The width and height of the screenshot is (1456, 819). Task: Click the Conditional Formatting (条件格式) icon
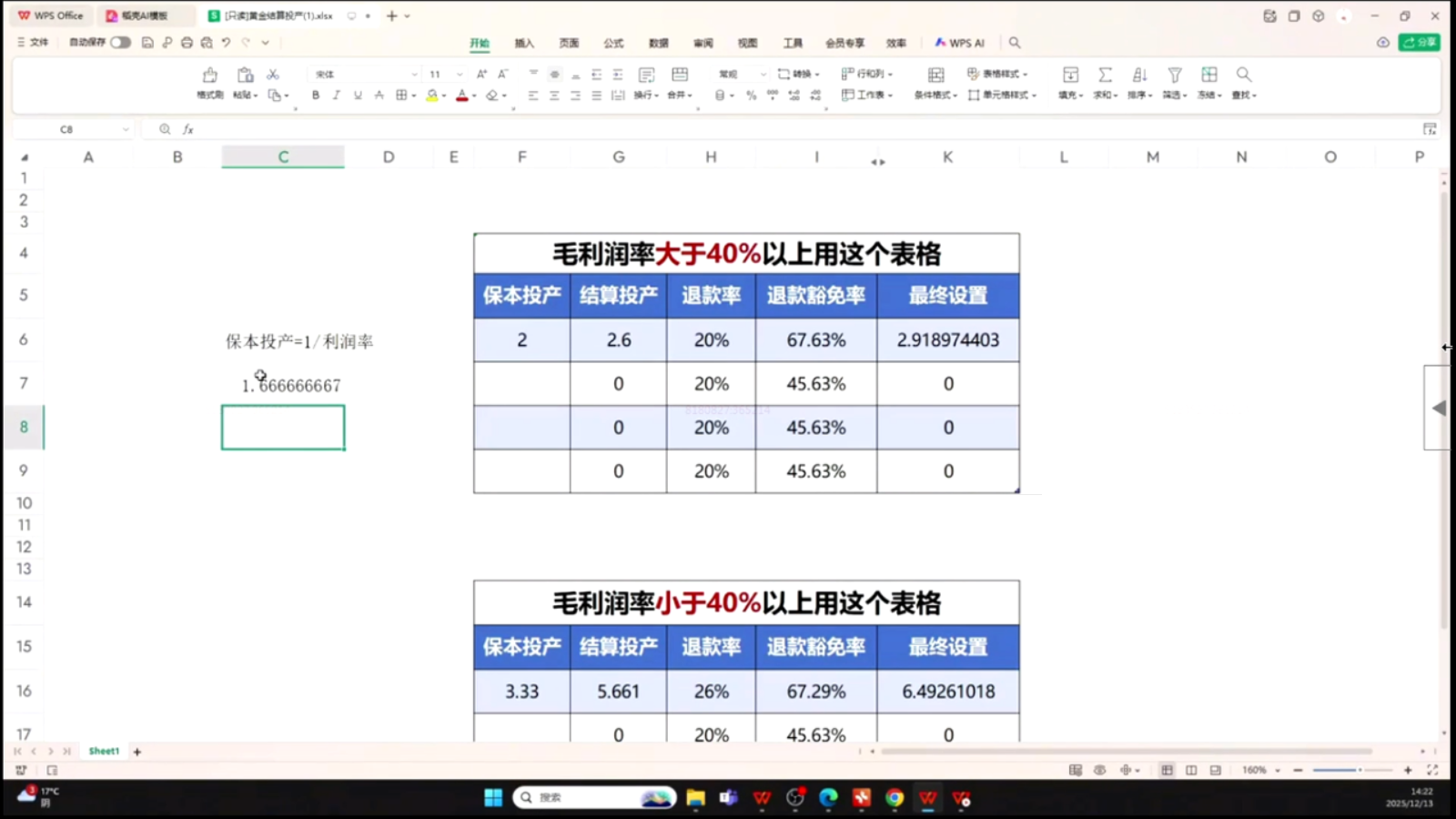[x=935, y=76]
